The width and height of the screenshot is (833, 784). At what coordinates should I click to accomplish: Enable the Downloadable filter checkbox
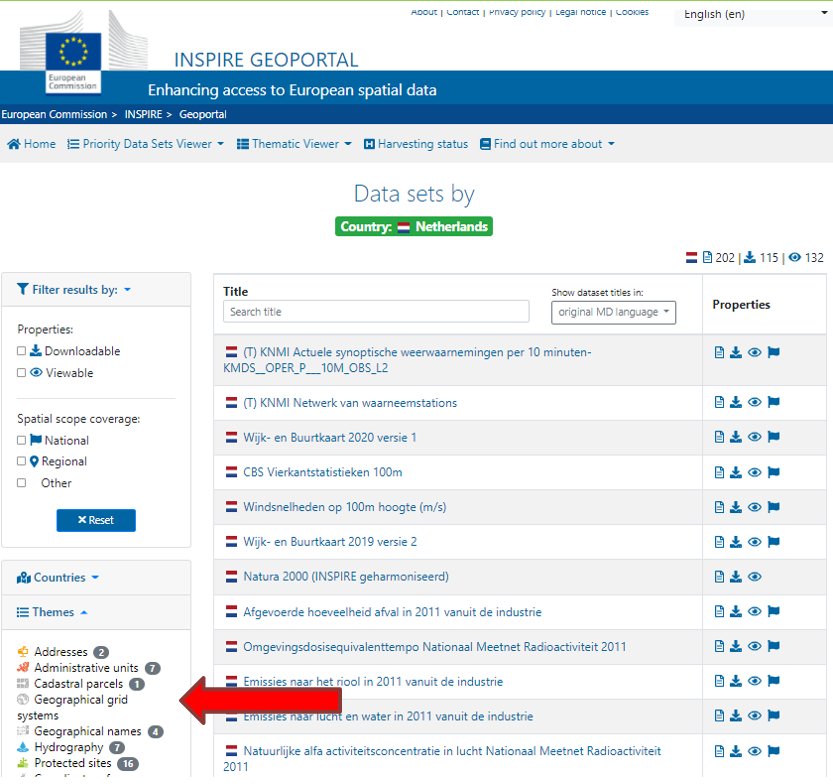[21, 351]
